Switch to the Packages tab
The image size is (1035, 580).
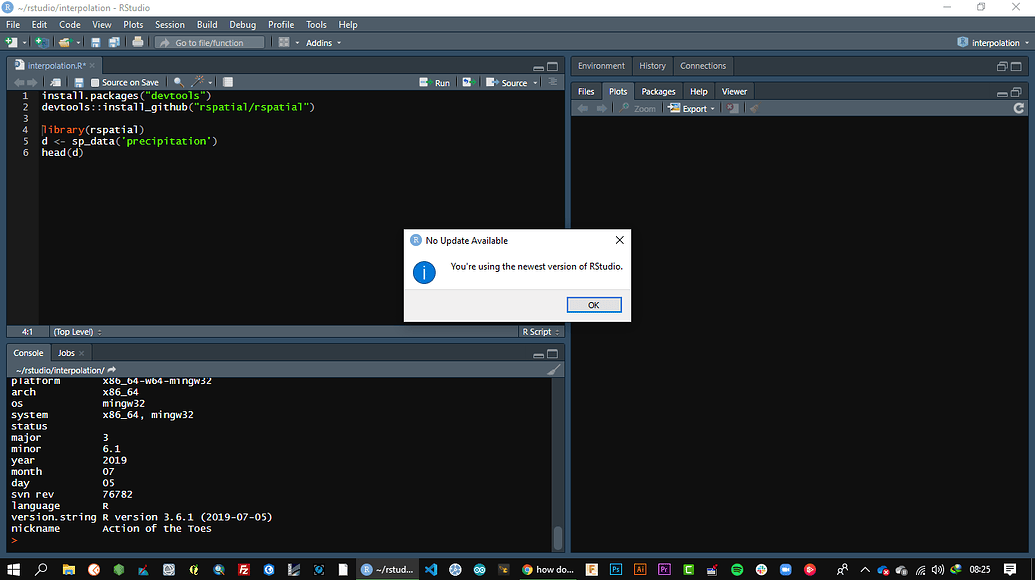[658, 92]
